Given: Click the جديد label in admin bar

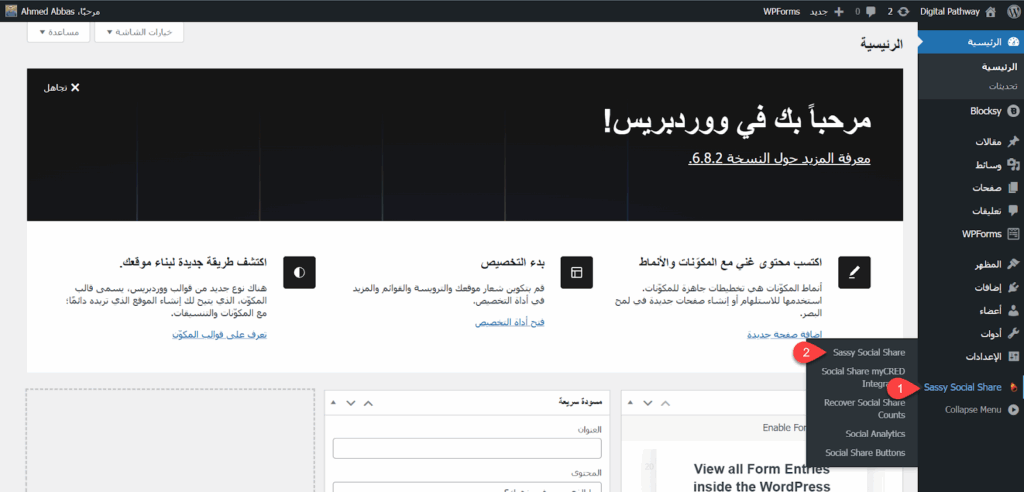Looking at the screenshot, I should coord(820,11).
